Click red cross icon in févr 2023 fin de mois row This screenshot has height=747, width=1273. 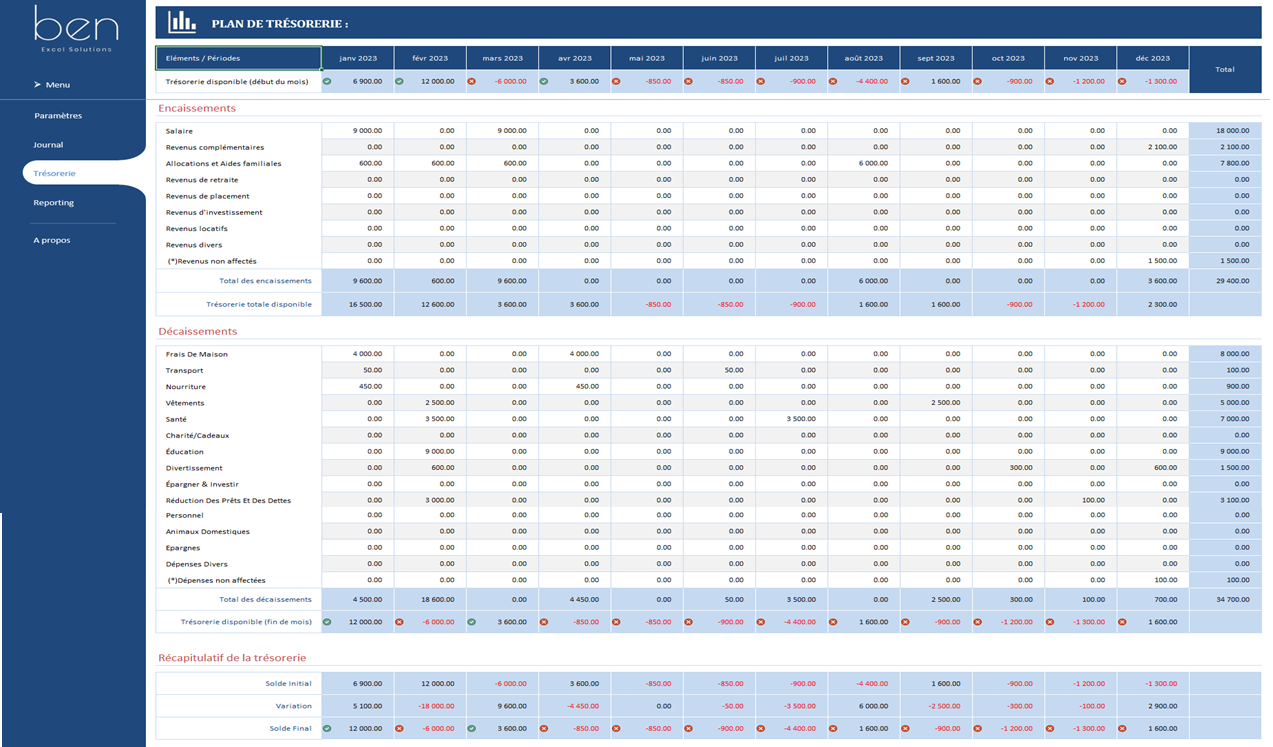pos(400,622)
